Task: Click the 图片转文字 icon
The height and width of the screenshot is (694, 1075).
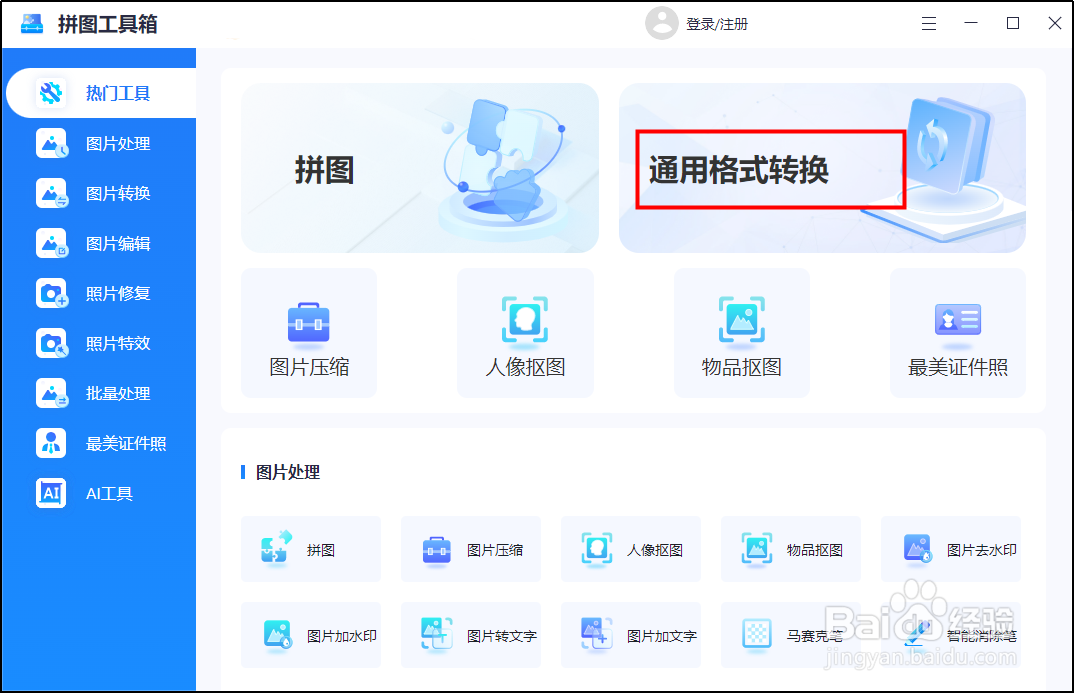Action: (437, 634)
